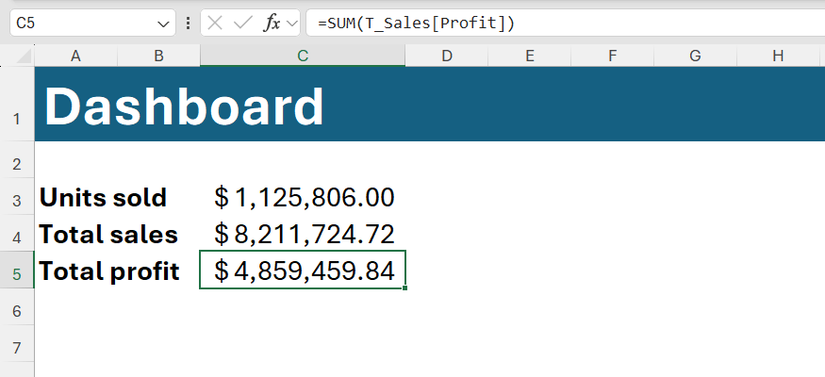Click the Select All corner triangle
The width and height of the screenshot is (825, 377).
(24, 56)
